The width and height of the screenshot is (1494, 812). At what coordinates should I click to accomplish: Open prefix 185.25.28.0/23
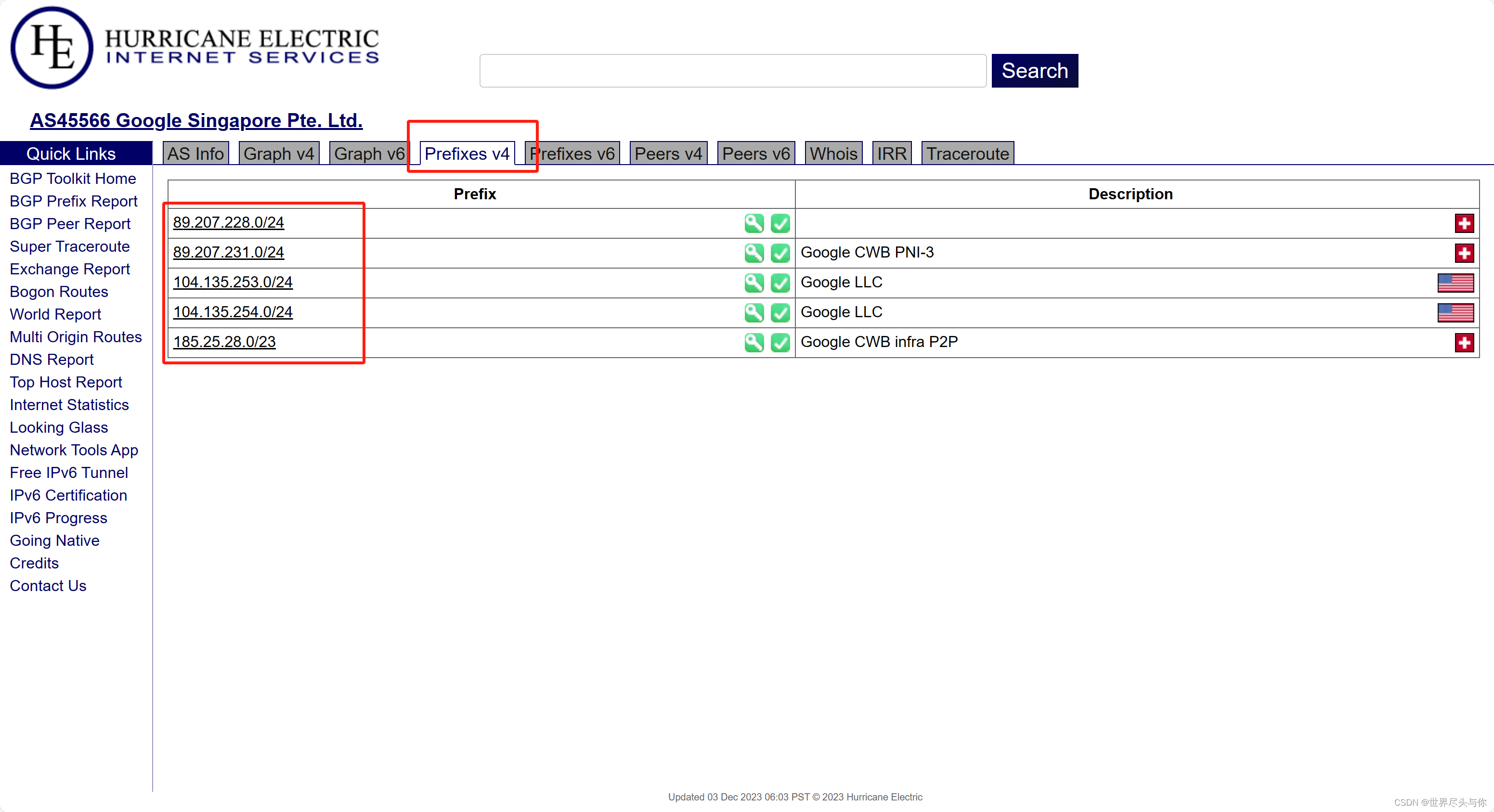coord(224,342)
